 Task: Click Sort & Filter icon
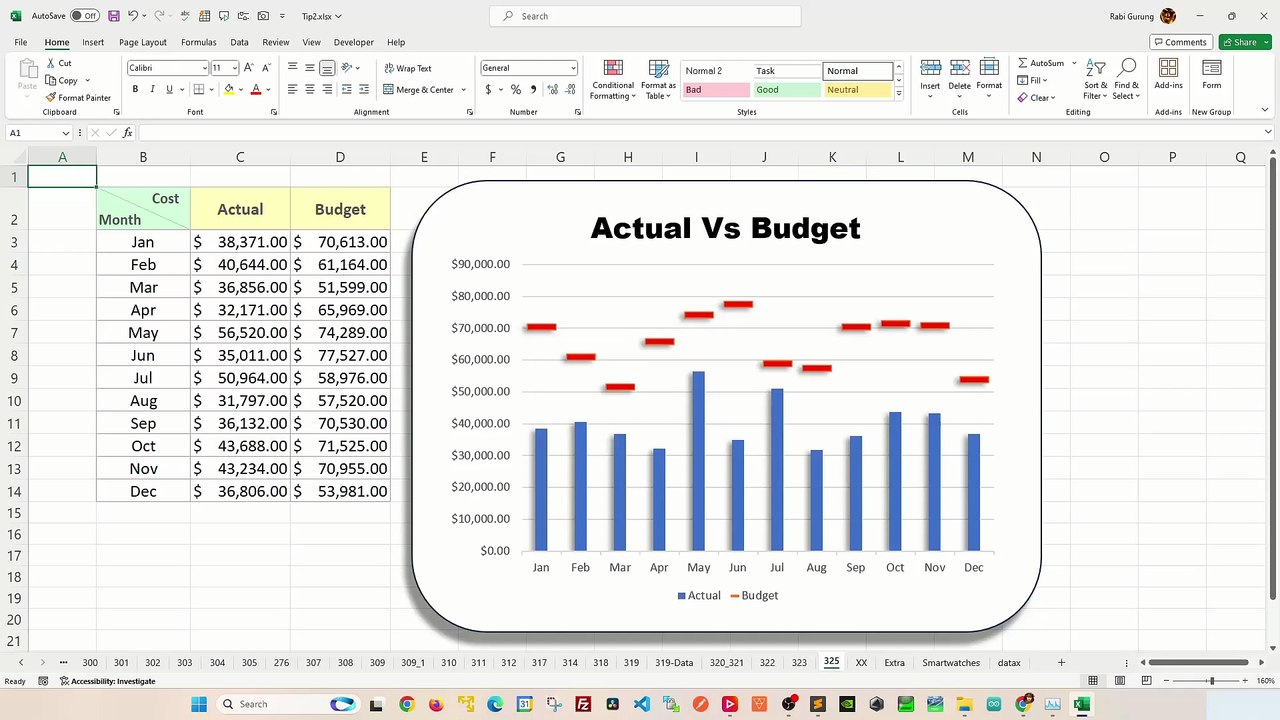pos(1096,68)
